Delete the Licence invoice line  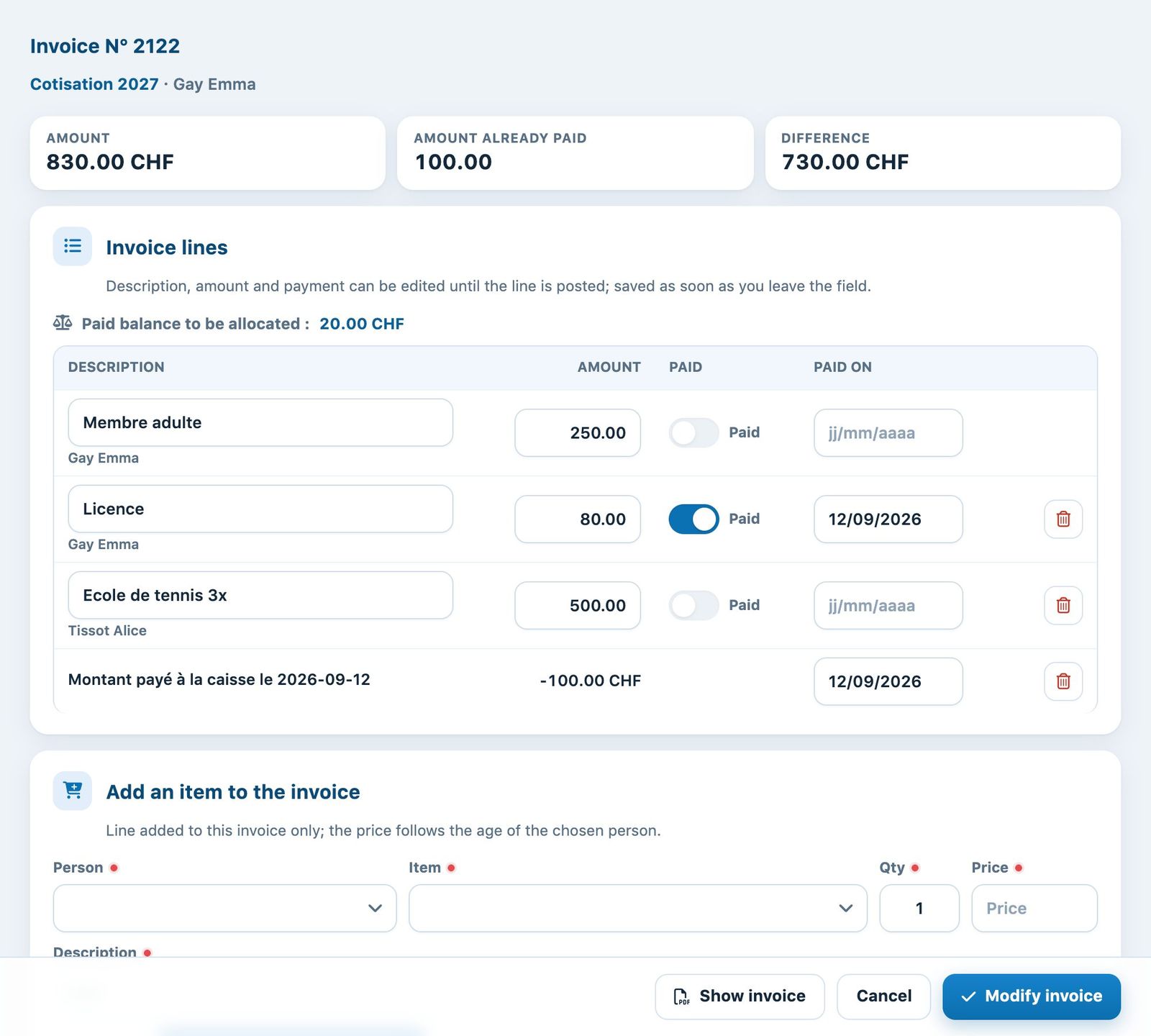tap(1063, 519)
